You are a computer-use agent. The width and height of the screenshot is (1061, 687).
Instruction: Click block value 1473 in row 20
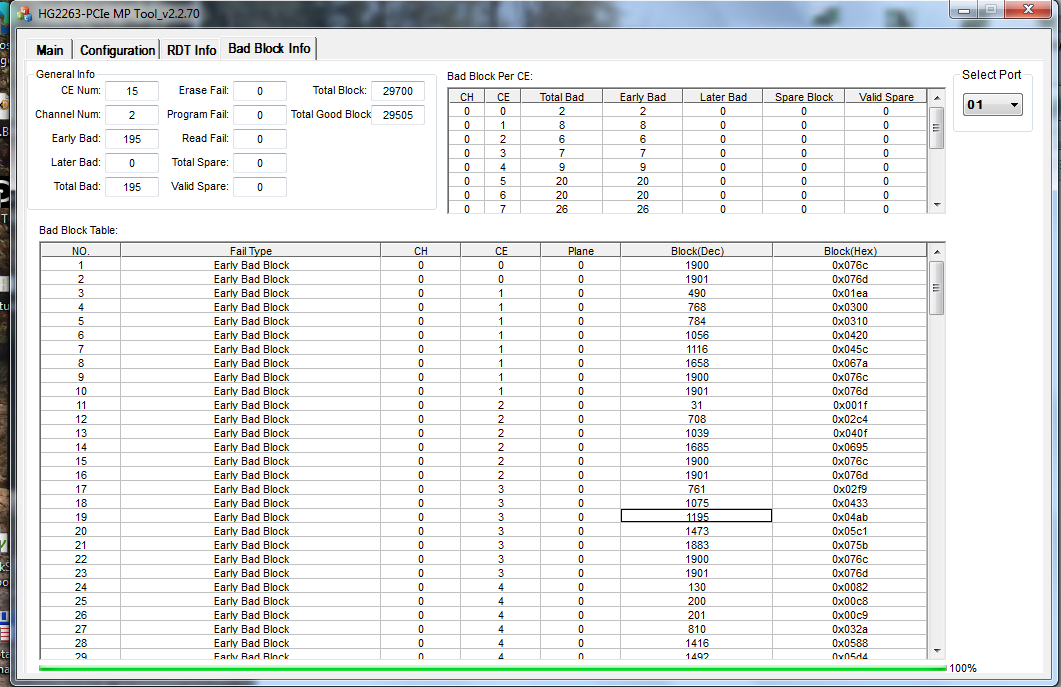click(x=696, y=531)
